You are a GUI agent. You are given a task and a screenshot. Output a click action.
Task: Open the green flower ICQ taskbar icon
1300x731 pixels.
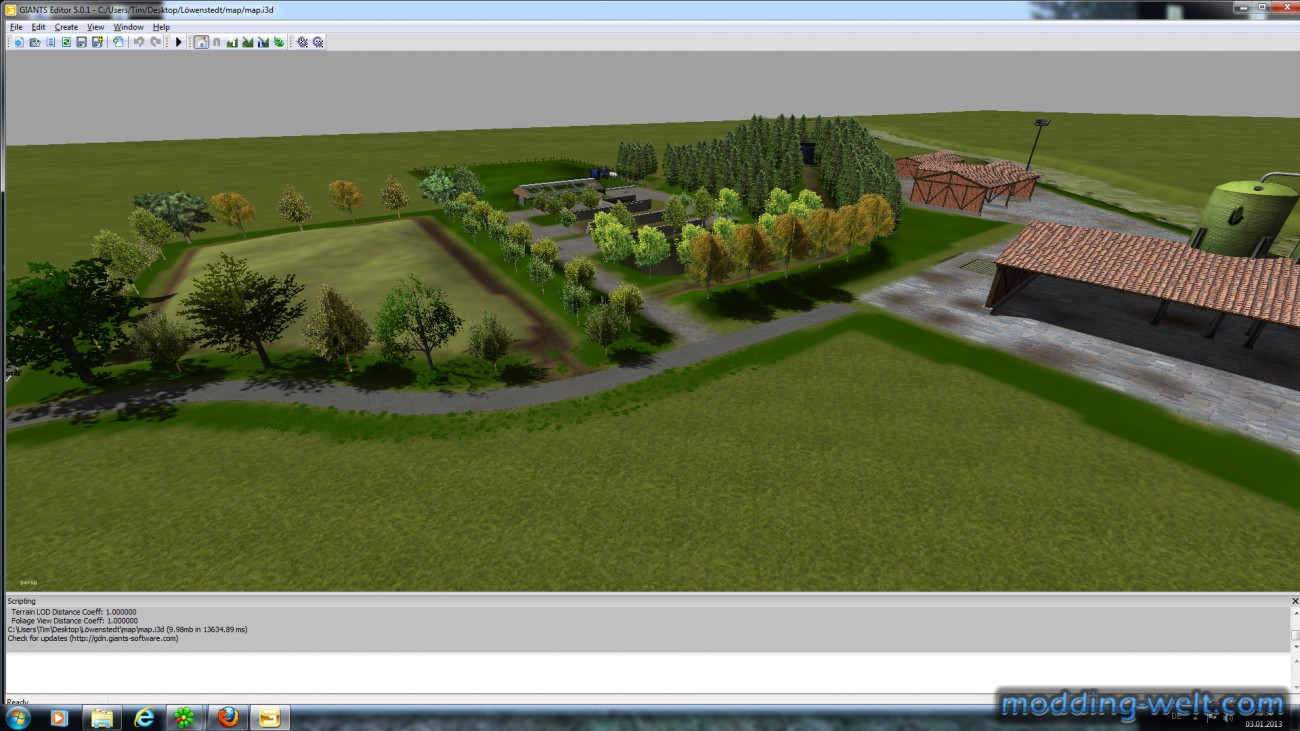(x=185, y=717)
